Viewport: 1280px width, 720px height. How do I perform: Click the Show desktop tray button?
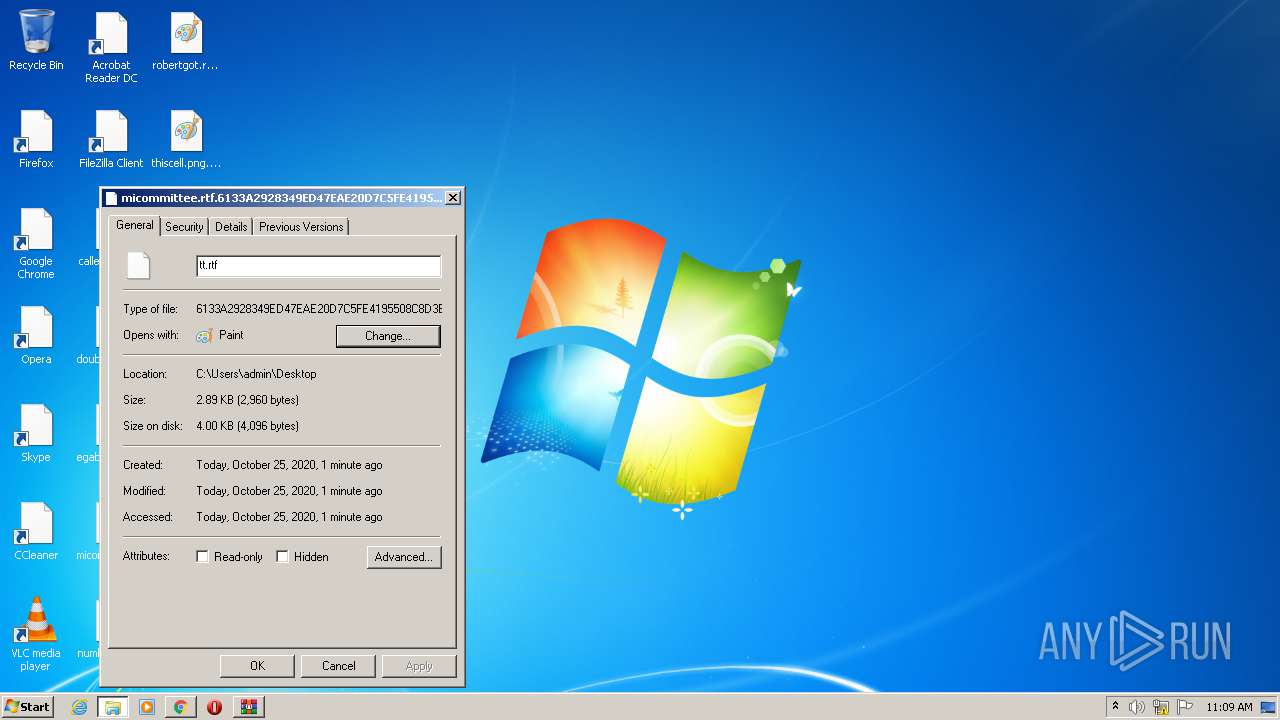[1268, 707]
